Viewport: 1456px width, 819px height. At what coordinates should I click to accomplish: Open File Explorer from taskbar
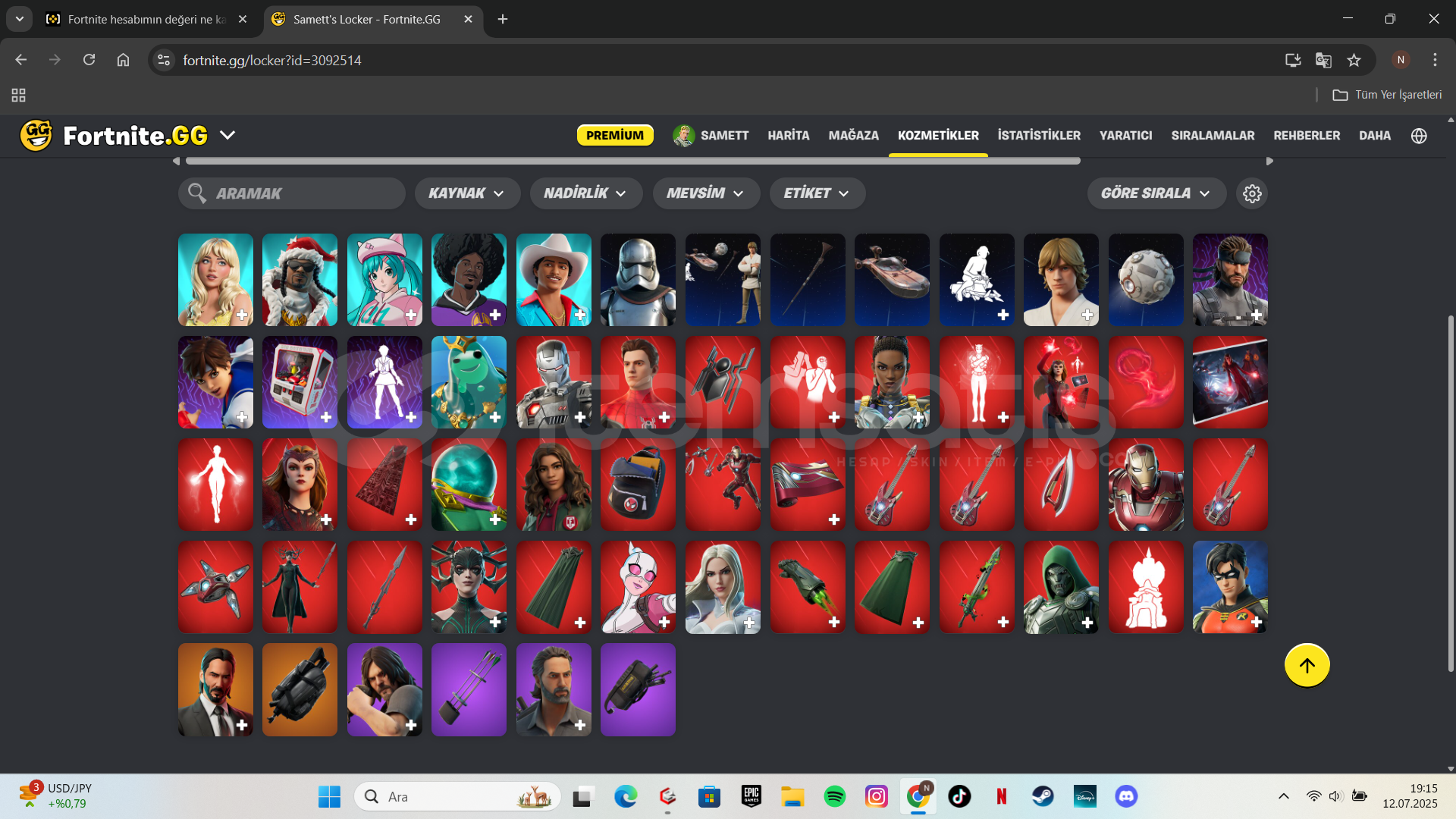point(792,796)
